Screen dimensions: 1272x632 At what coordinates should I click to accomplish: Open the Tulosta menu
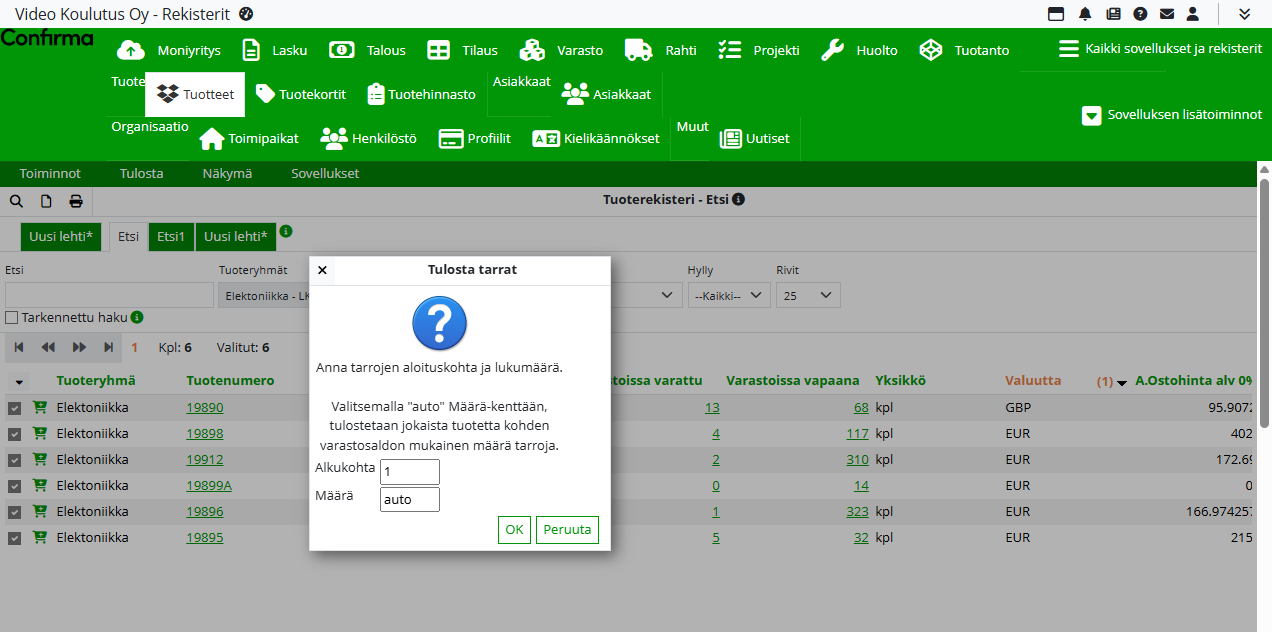pos(141,173)
